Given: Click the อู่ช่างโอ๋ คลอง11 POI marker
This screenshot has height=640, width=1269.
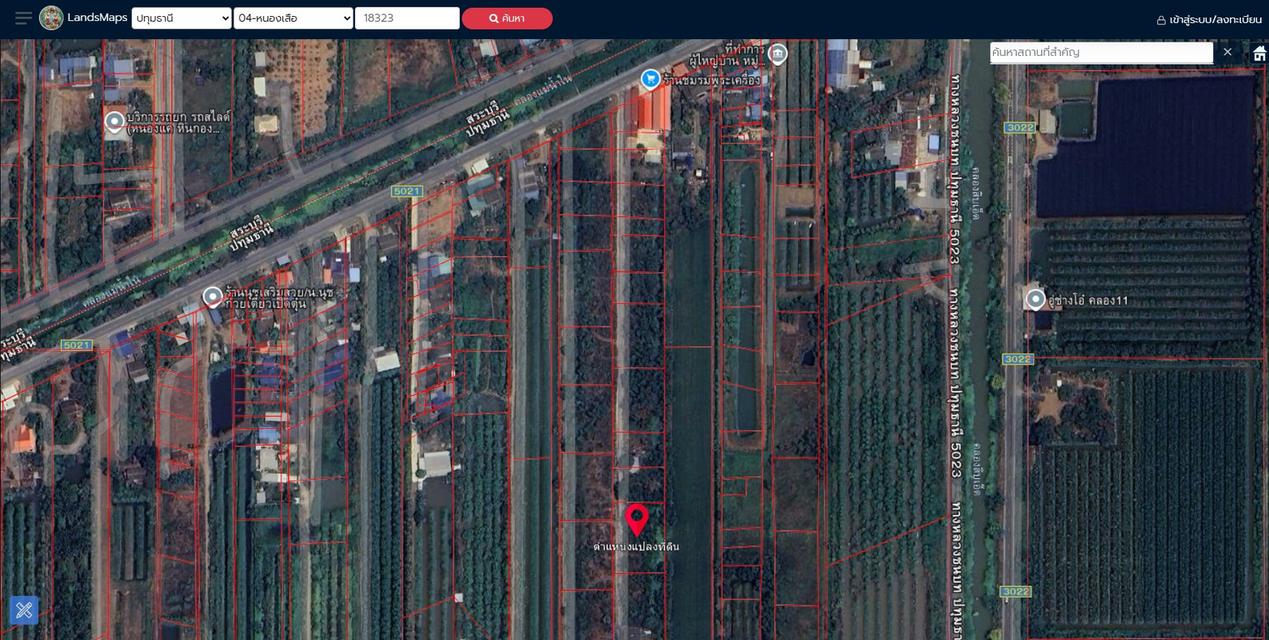Looking at the screenshot, I should [x=1034, y=299].
